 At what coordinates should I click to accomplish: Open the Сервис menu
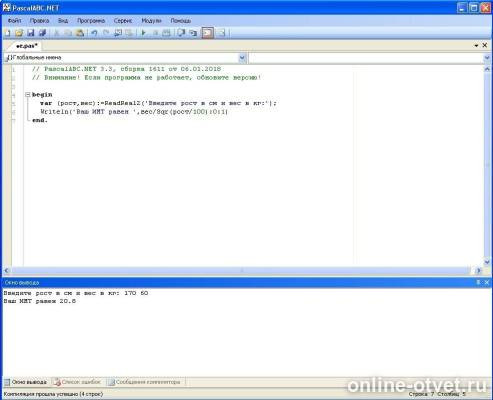click(123, 21)
